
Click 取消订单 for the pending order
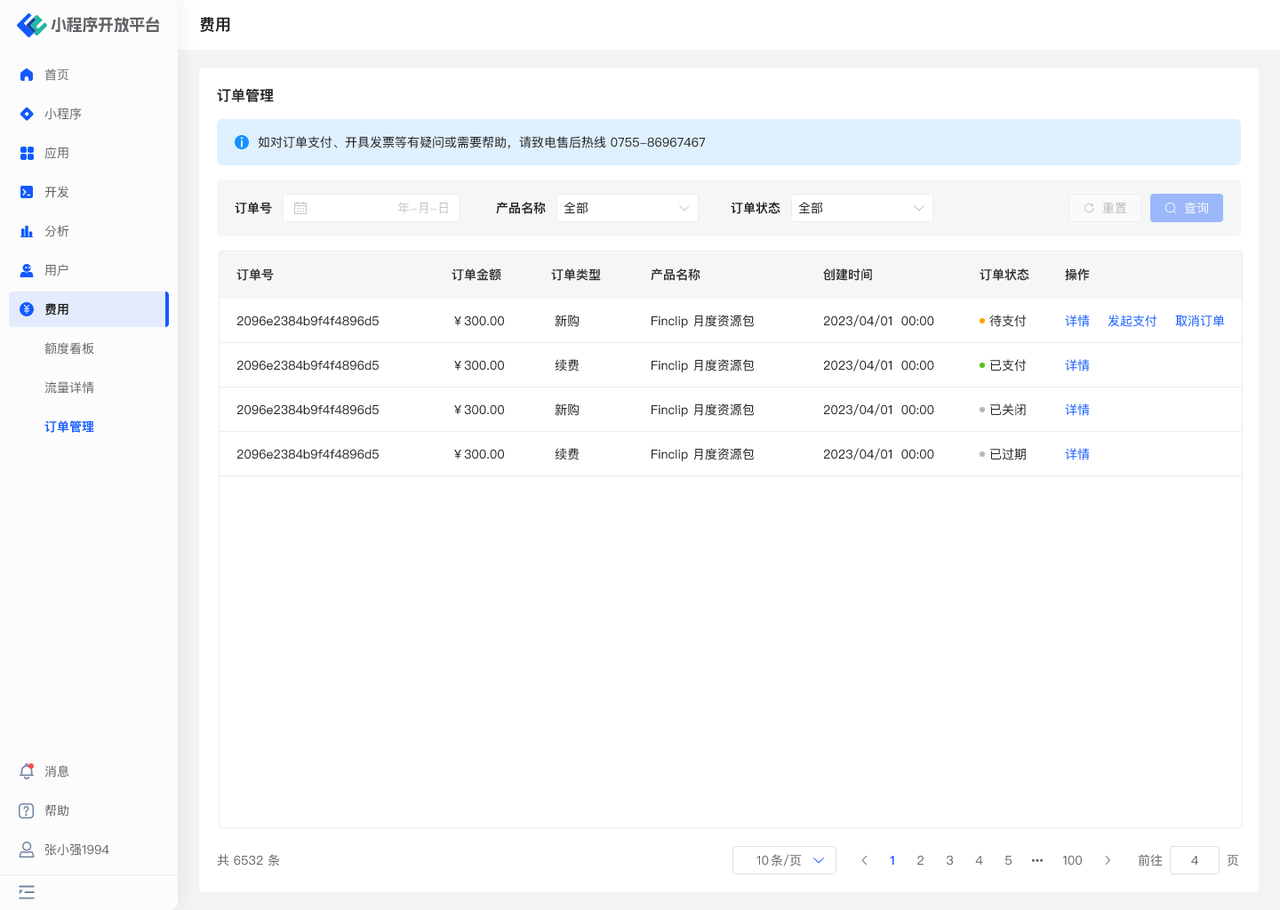[1199, 321]
